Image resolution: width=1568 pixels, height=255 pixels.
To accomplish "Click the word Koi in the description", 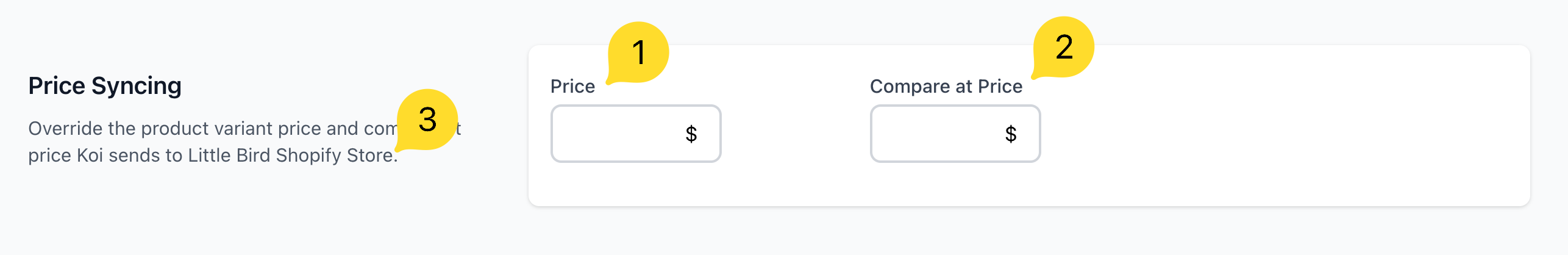I will click(90, 156).
